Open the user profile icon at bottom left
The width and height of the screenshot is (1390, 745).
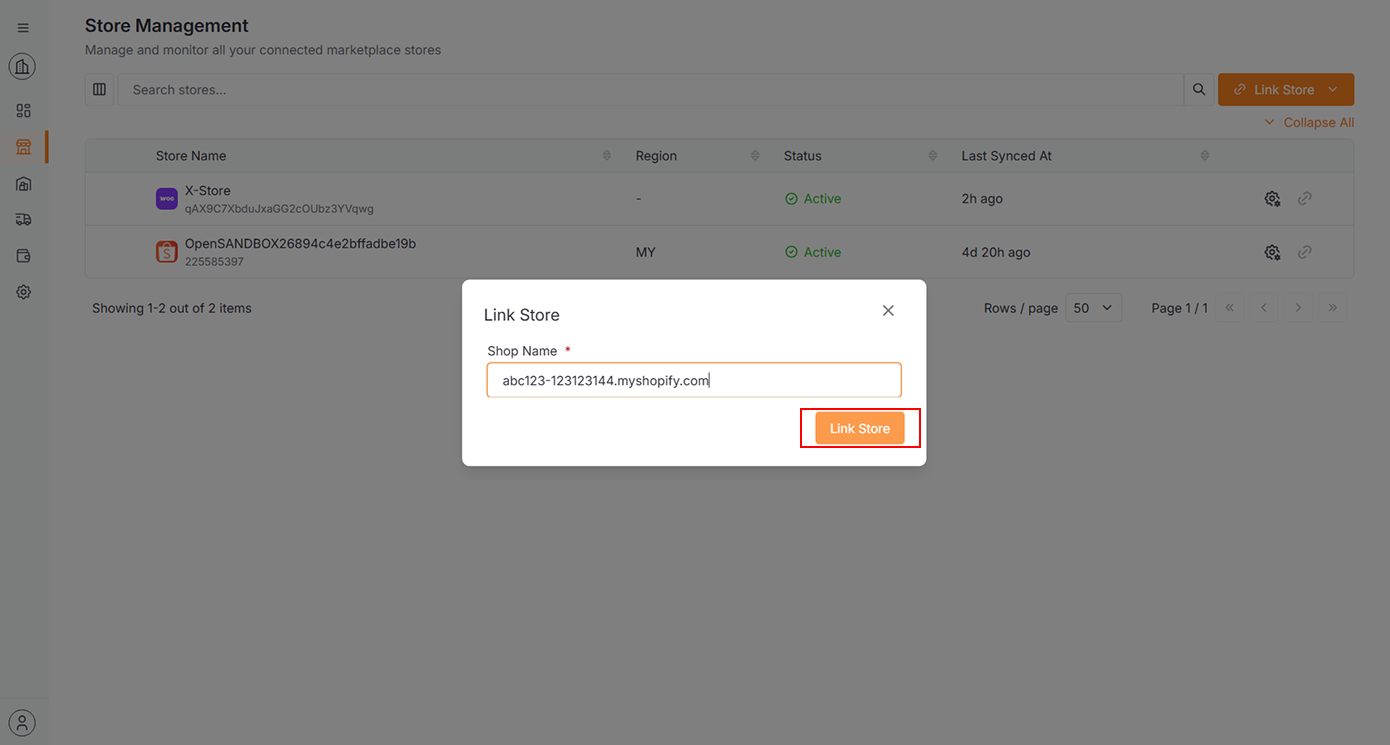click(23, 722)
